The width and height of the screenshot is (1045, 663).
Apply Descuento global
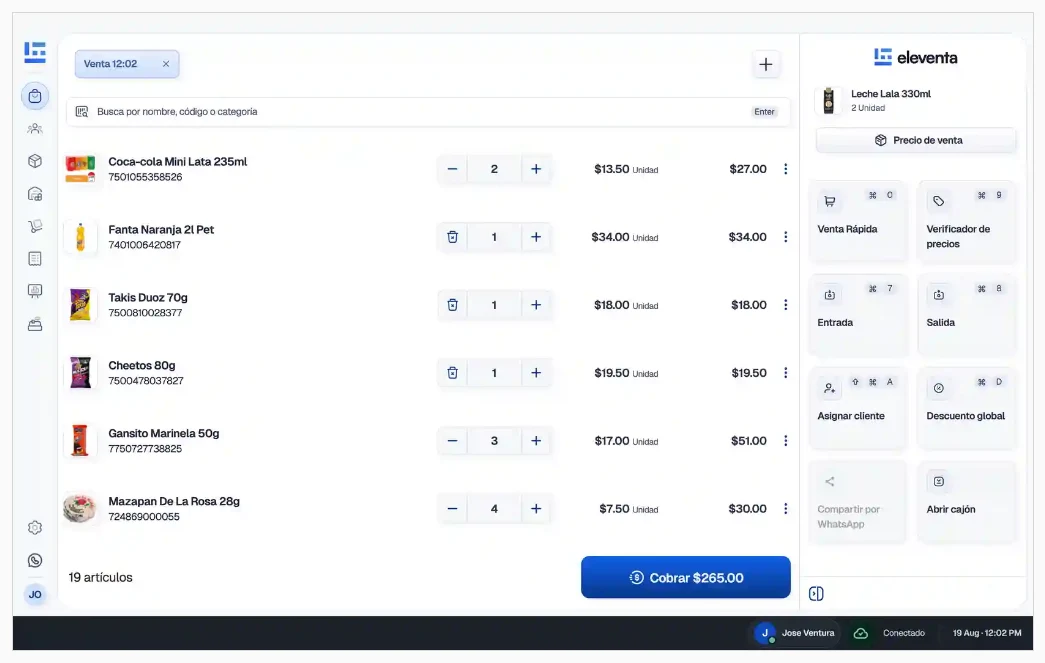(967, 407)
